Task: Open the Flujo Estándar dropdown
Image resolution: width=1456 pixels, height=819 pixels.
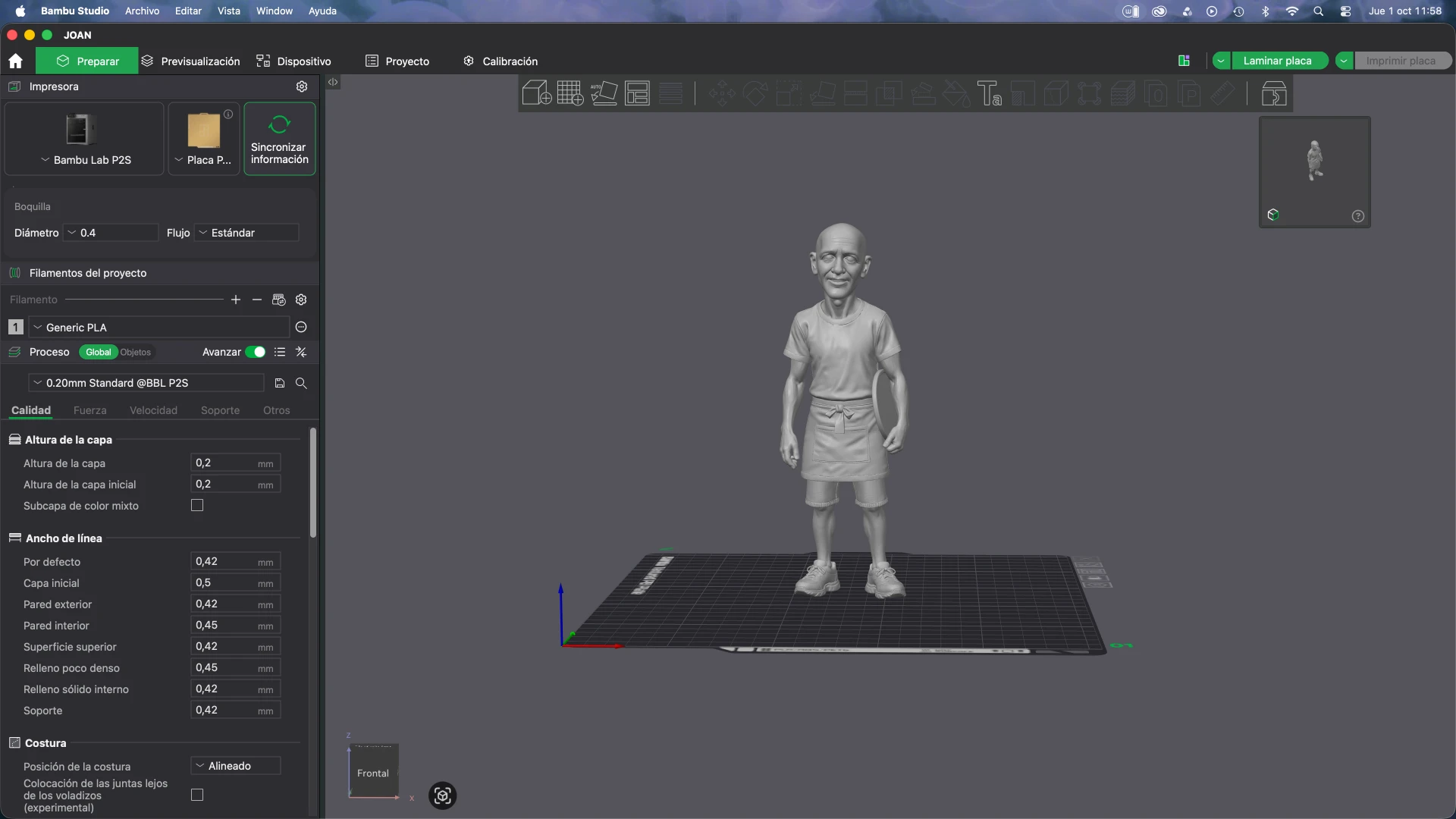Action: (x=246, y=233)
